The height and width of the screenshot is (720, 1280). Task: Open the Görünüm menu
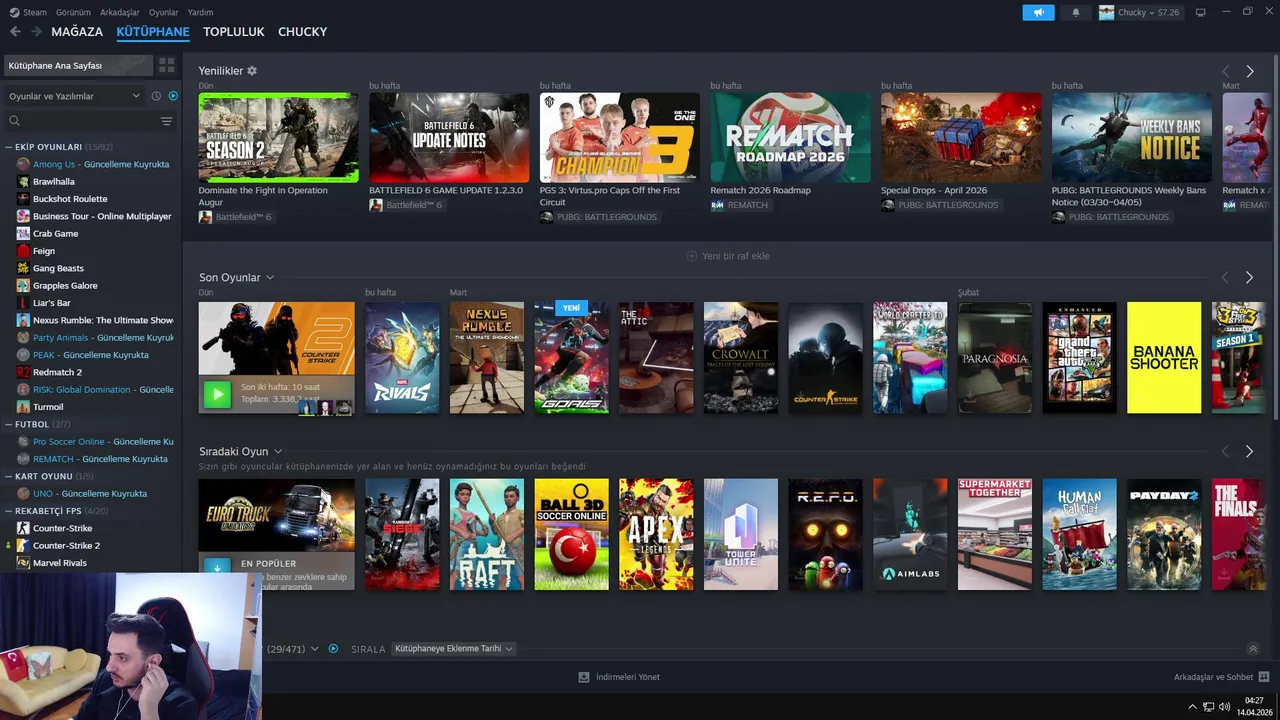[73, 12]
